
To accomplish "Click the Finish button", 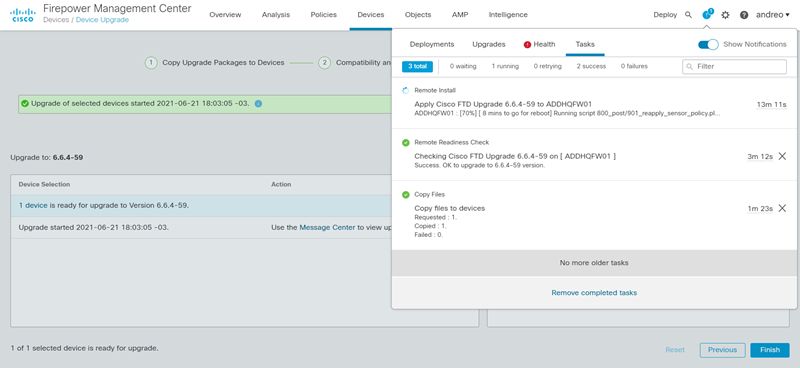I will coord(770,350).
